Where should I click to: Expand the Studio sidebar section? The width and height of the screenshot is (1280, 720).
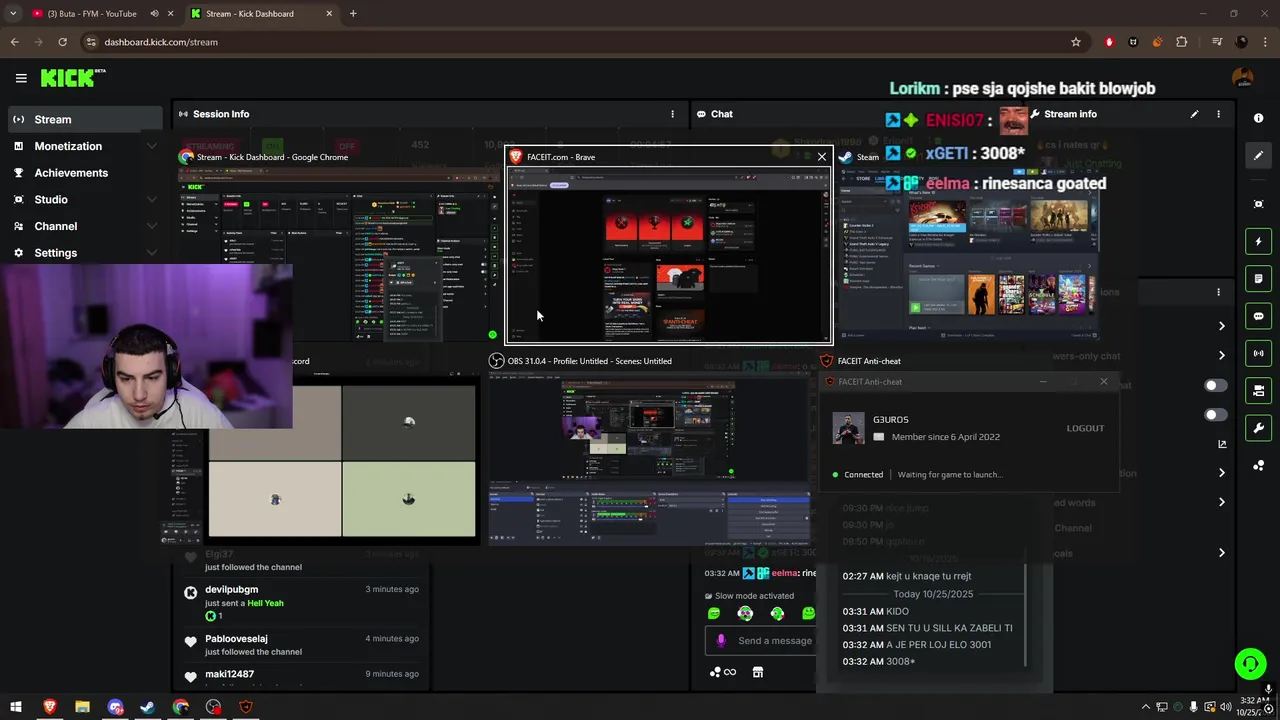pos(152,199)
